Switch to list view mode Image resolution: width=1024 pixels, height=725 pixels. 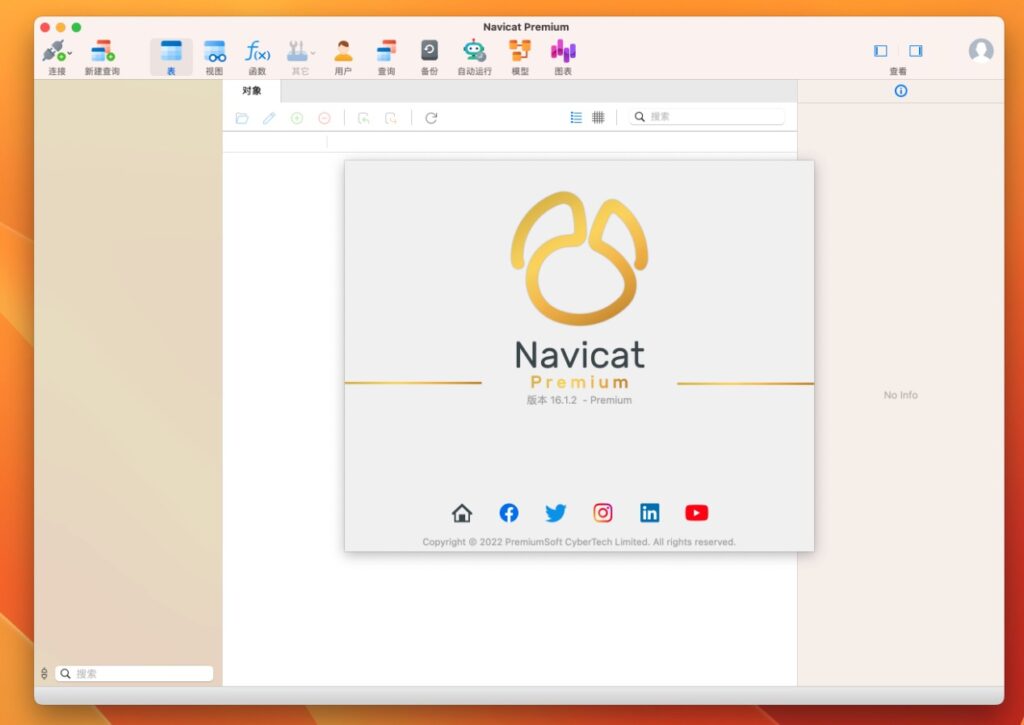(575, 117)
